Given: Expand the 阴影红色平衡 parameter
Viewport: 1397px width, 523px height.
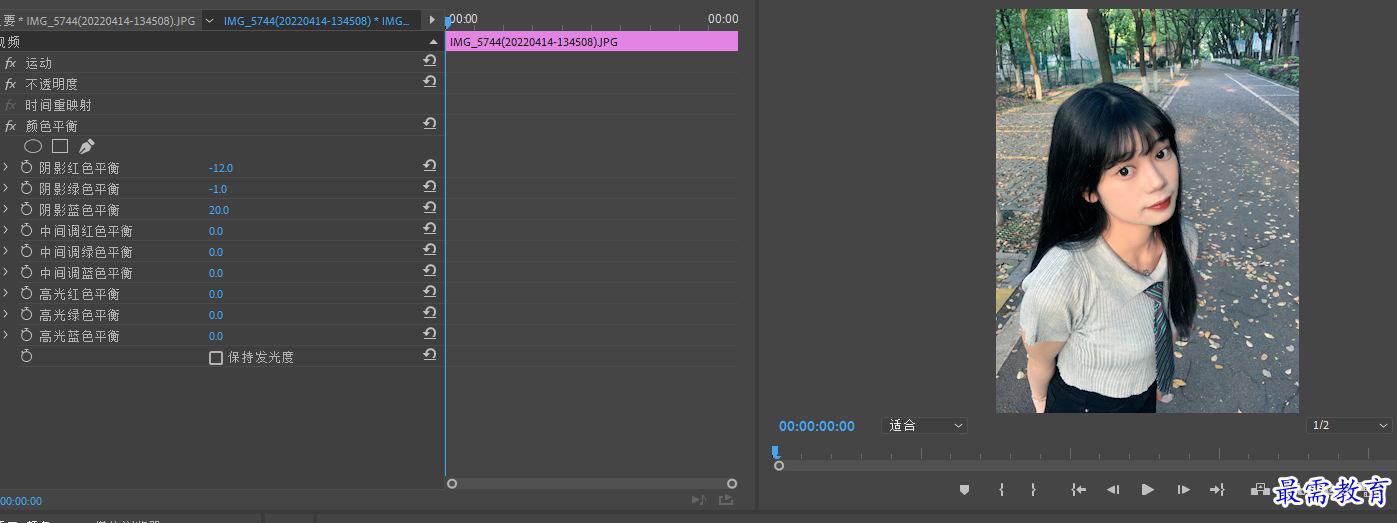Looking at the screenshot, I should point(6,168).
